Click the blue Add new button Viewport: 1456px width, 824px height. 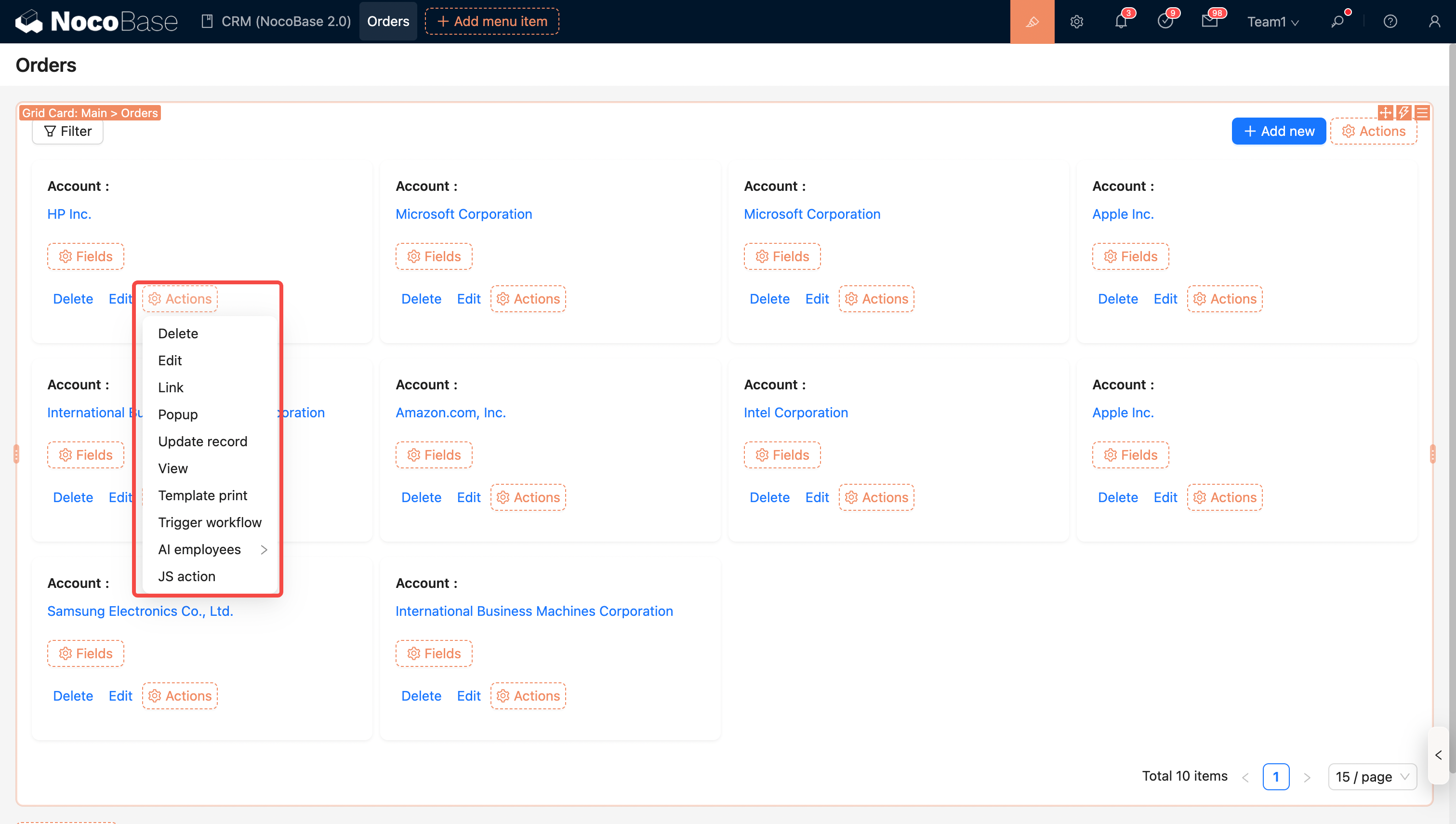click(1278, 131)
